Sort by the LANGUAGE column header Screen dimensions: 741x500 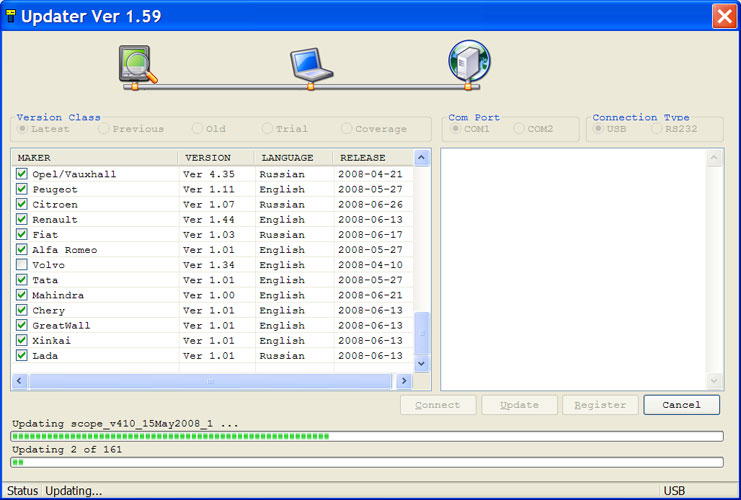coord(294,157)
